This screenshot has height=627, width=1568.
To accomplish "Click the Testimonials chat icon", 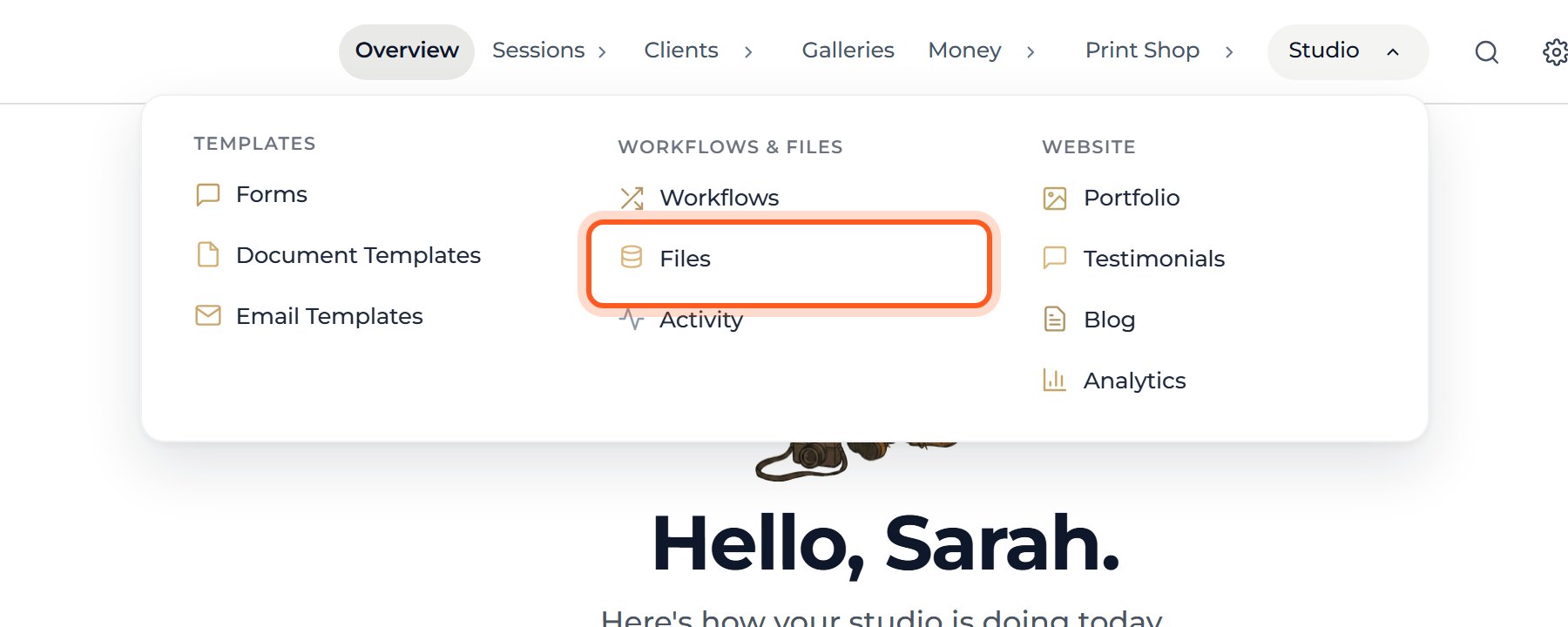I will click(1055, 258).
